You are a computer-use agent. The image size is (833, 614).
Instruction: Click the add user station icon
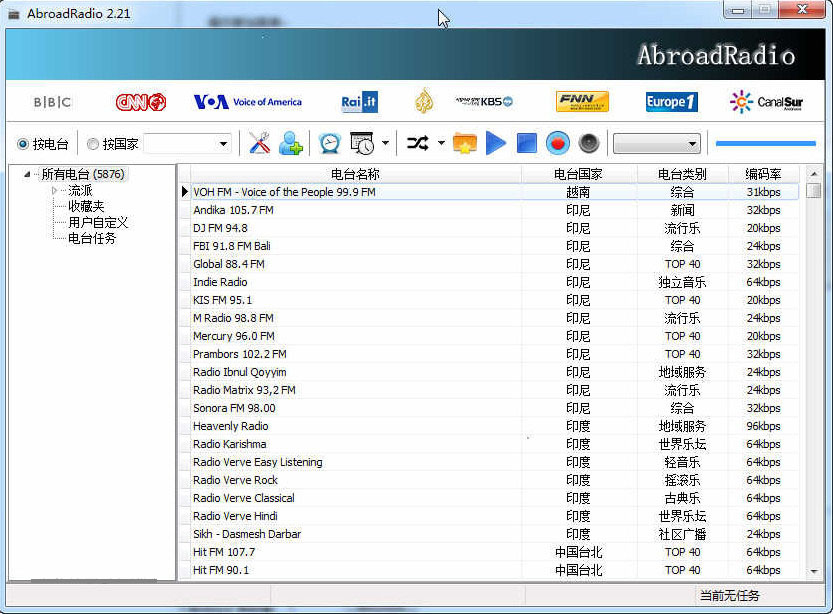[291, 144]
